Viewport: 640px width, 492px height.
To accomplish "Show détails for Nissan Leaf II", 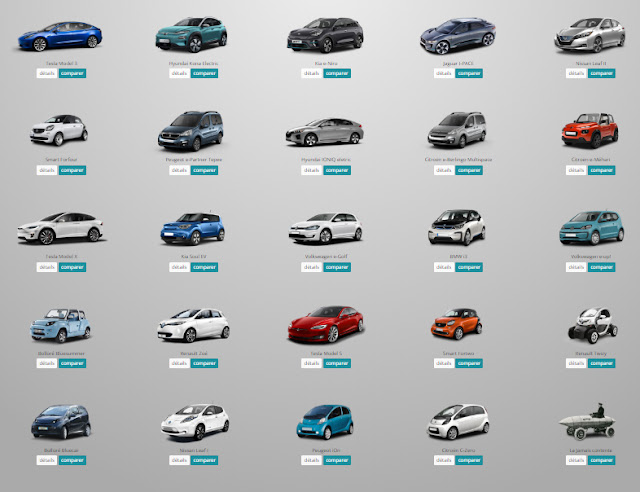I will pos(576,73).
